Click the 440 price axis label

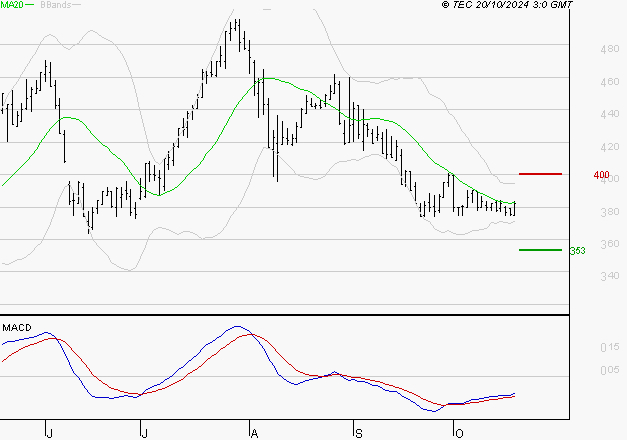(609, 114)
